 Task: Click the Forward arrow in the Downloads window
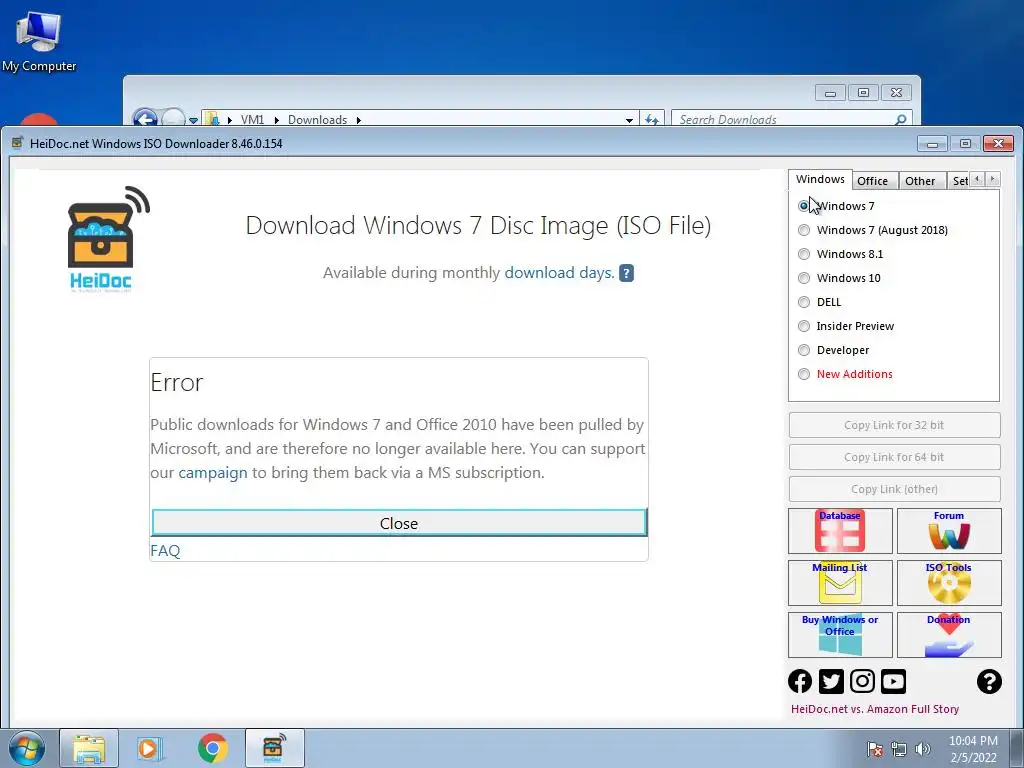(173, 119)
